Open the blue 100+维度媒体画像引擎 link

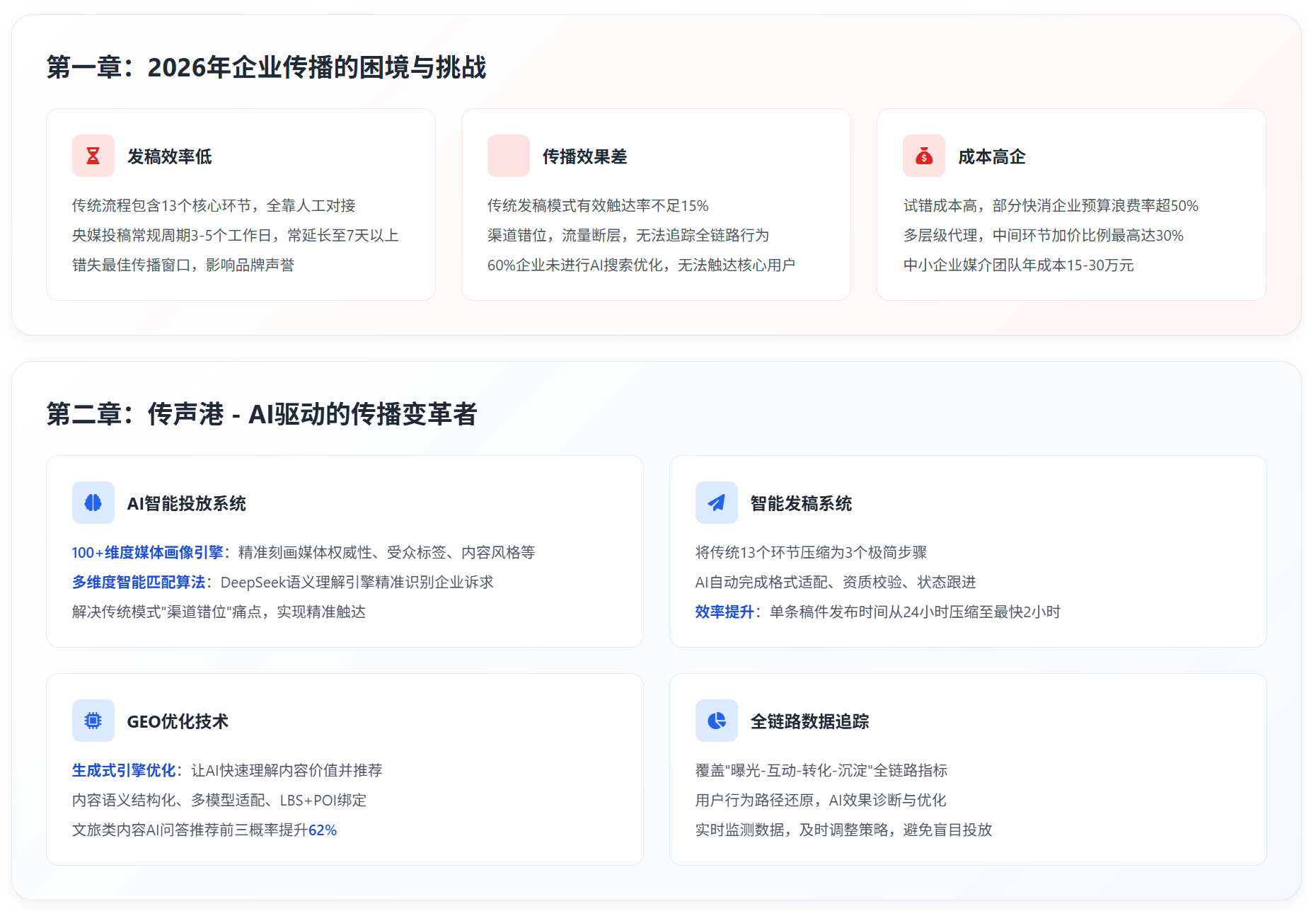[147, 552]
